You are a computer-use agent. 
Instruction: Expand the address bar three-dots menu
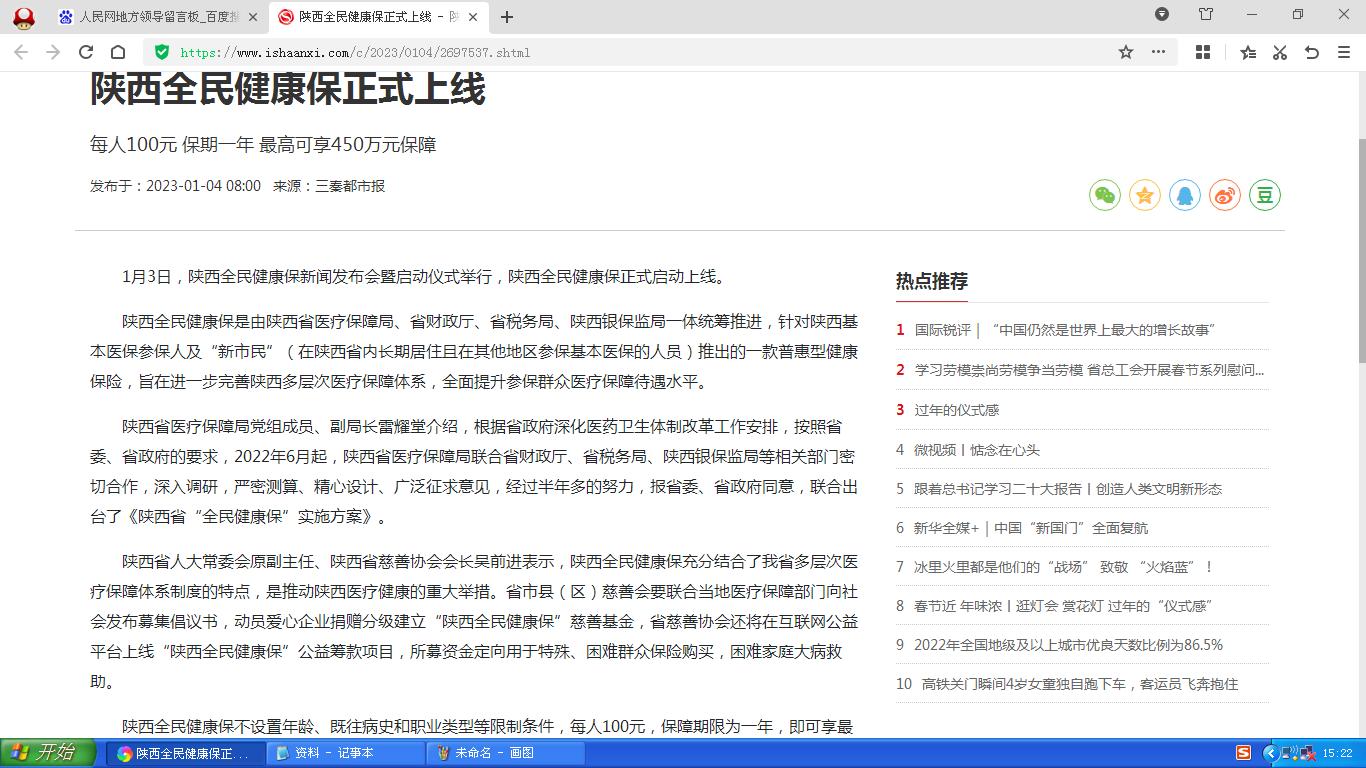[x=1158, y=52]
